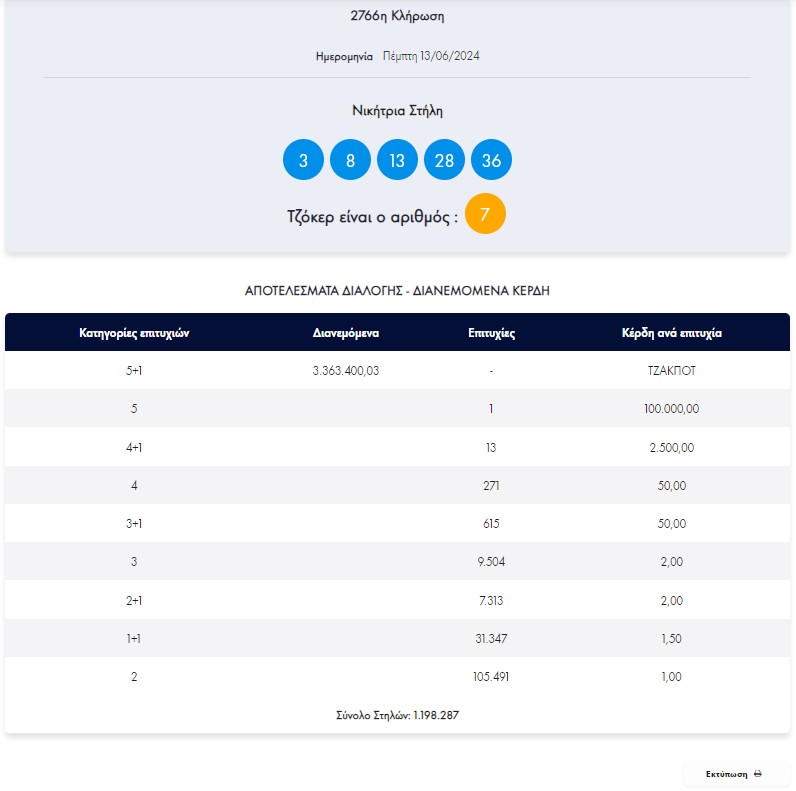This screenshot has width=796, height=791.
Task: Click the 4+1 category row label
Action: 134,447
